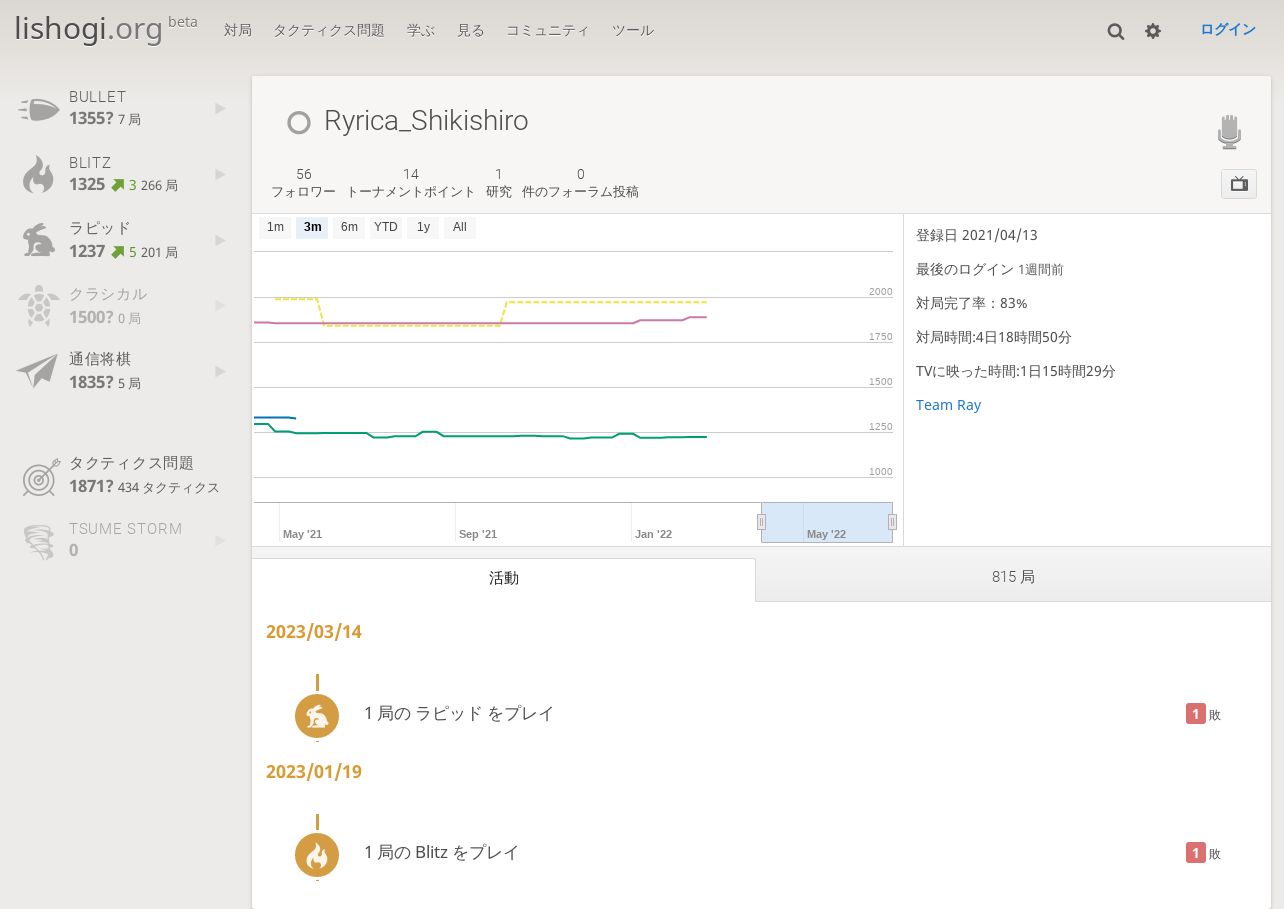
Task: Click the Rapid rabbit icon in sidebar
Action: click(x=39, y=240)
